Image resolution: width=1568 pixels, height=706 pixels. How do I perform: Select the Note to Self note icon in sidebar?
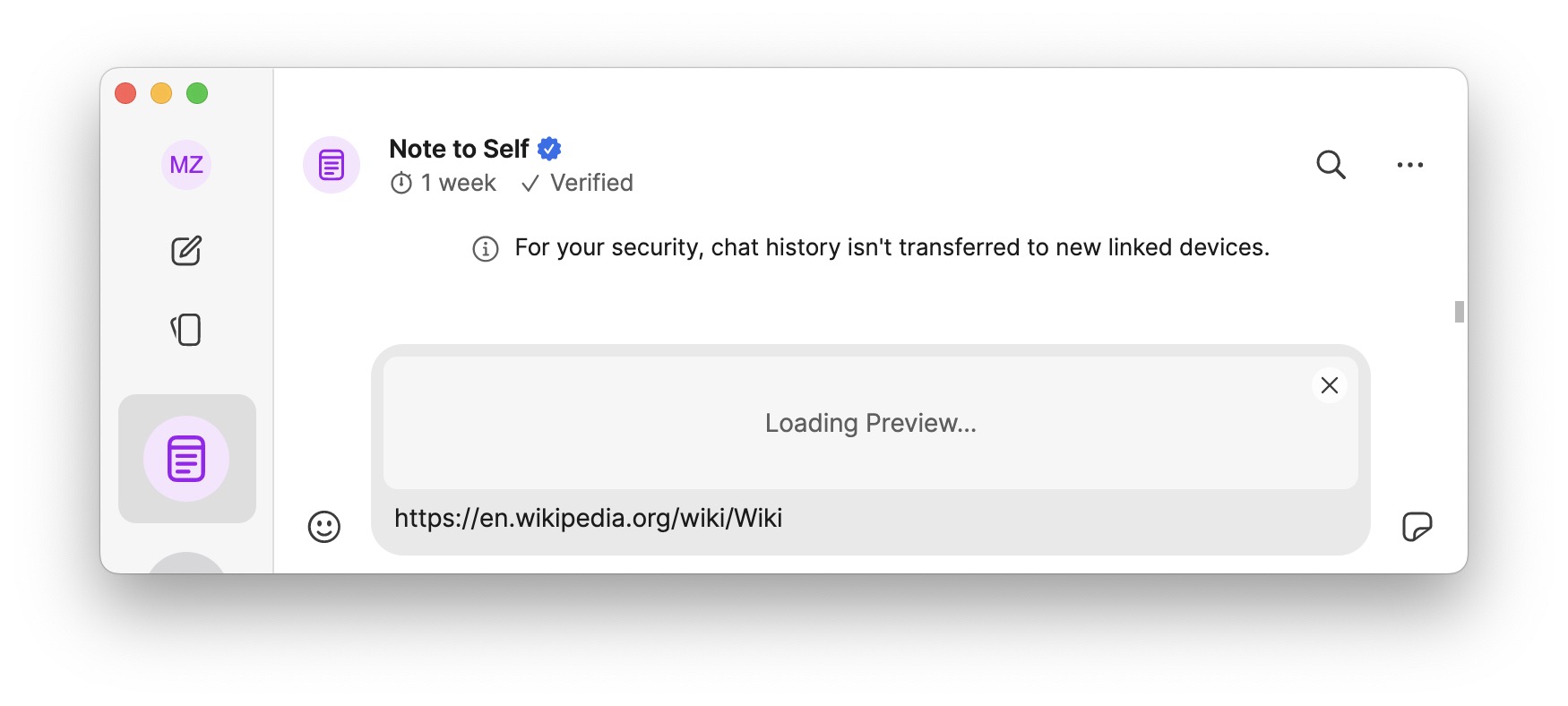click(185, 458)
